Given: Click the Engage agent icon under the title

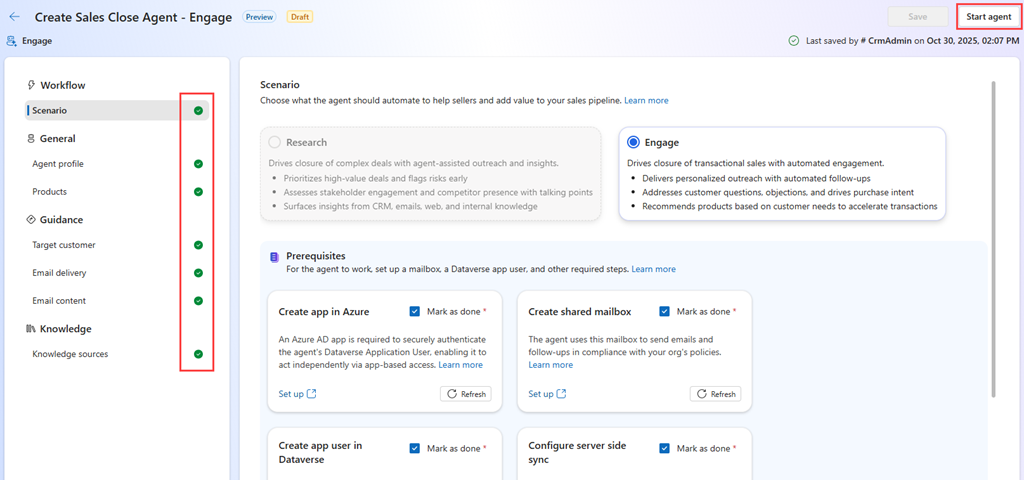Looking at the screenshot, I should tap(11, 40).
